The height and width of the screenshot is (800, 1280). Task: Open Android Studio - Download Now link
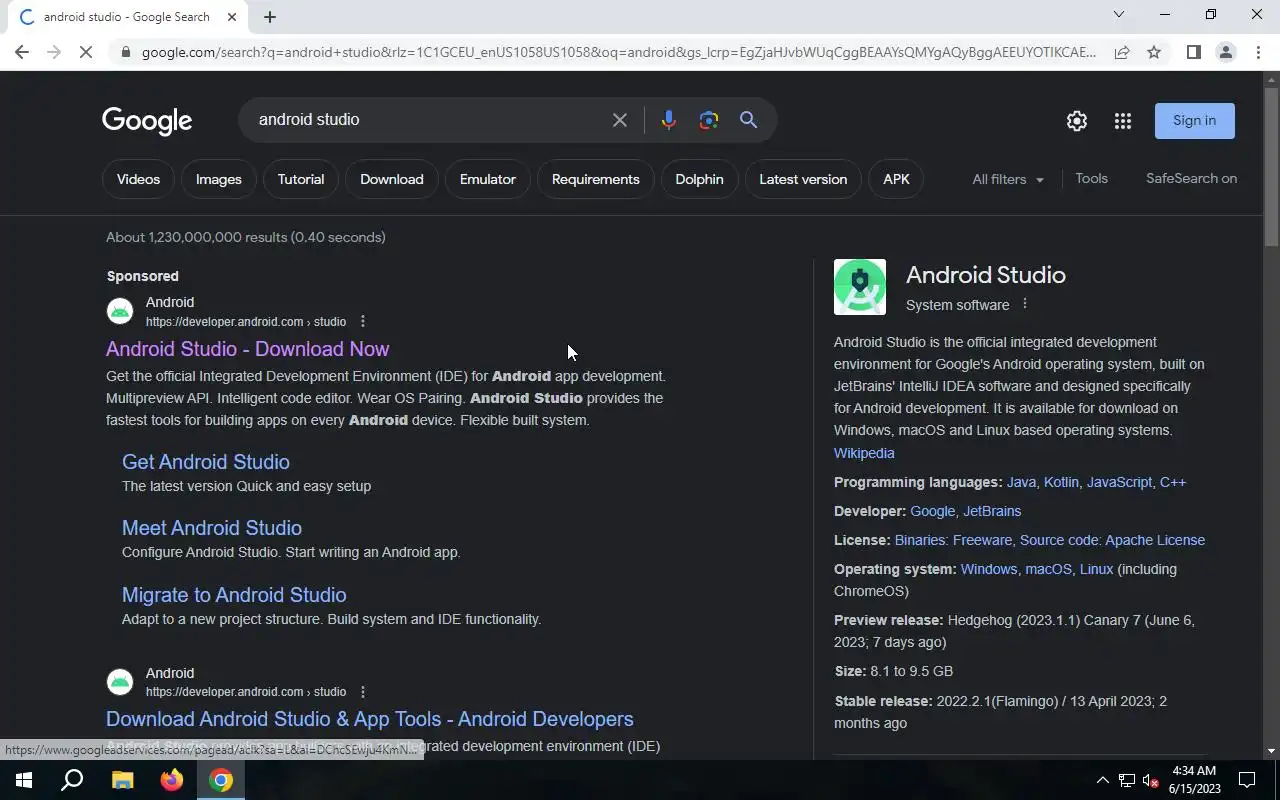248,349
